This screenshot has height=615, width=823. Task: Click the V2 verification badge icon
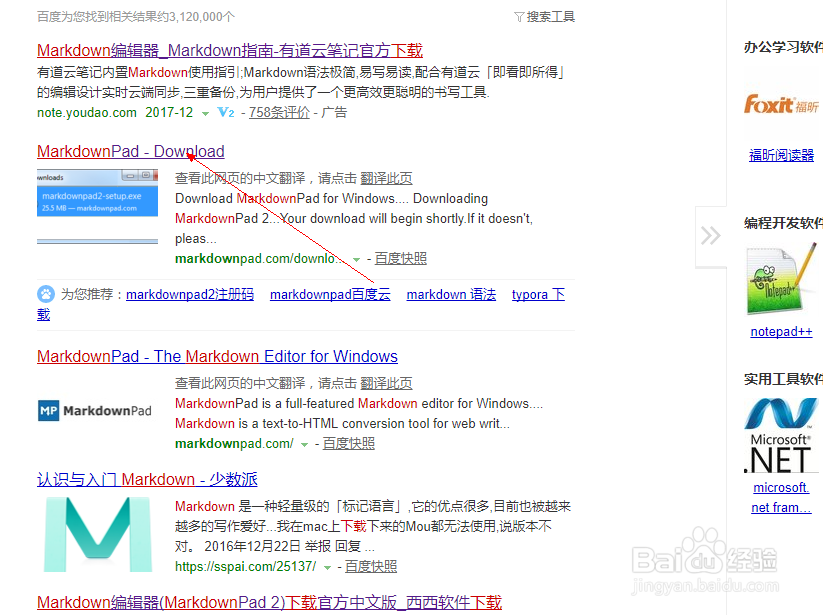(x=226, y=112)
